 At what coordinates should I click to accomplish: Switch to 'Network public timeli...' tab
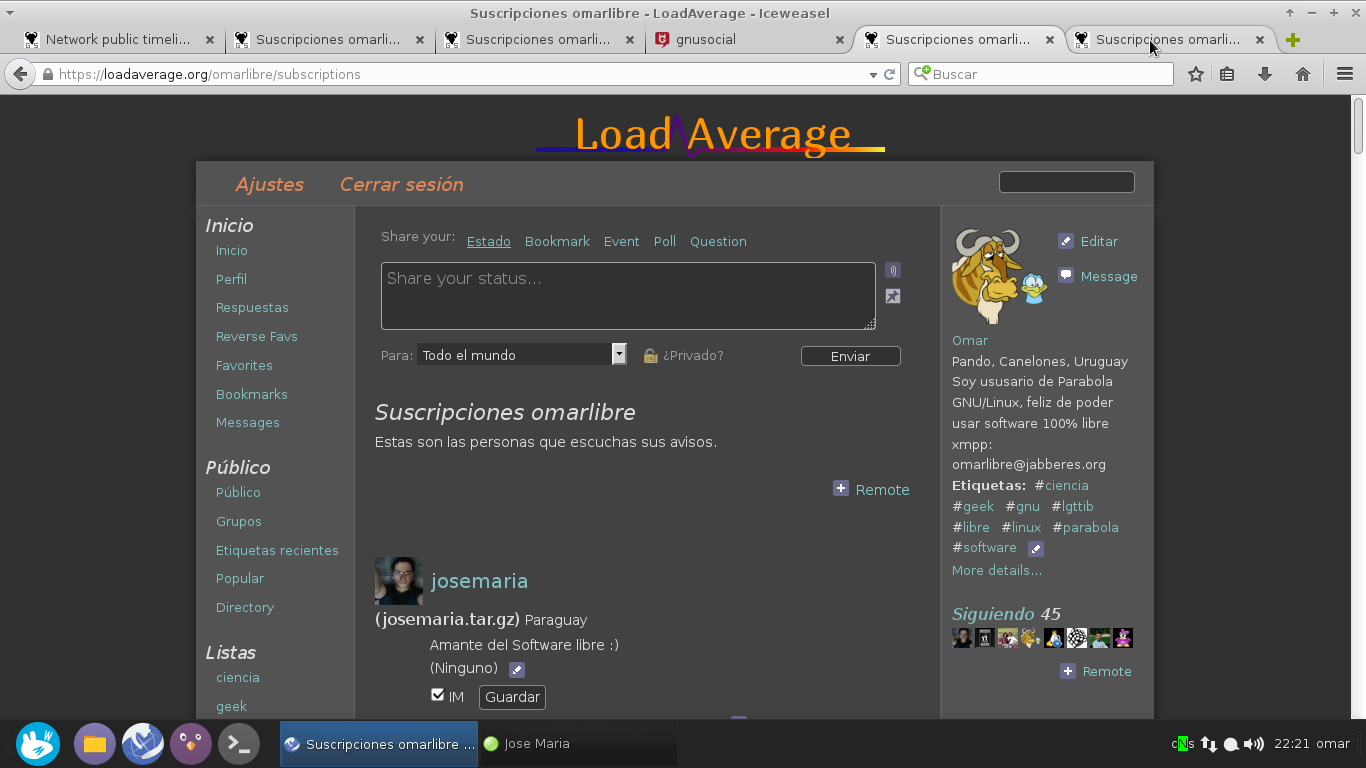(118, 40)
